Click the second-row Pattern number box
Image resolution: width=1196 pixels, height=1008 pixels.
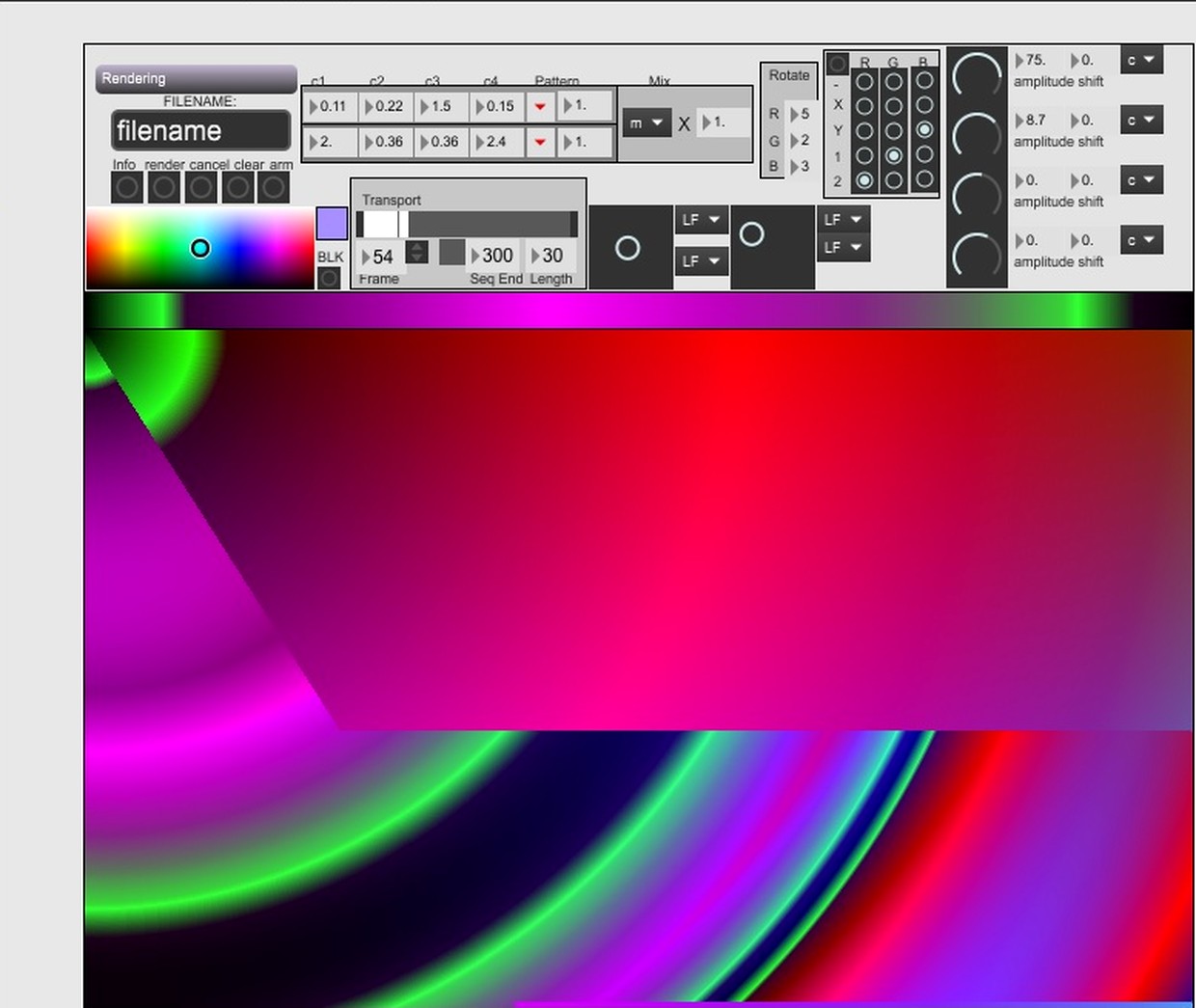click(585, 142)
